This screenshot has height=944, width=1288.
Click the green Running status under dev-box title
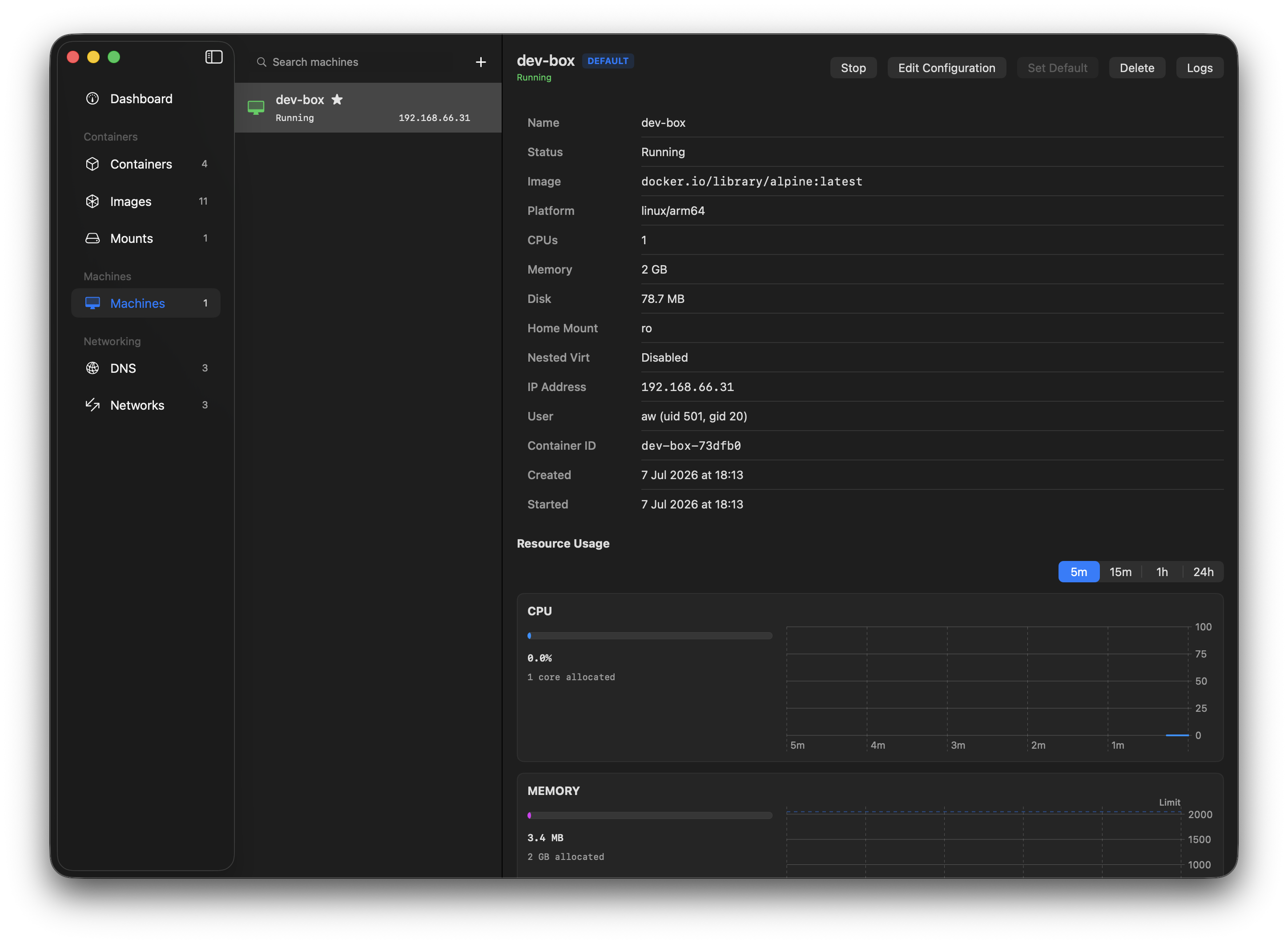(533, 77)
